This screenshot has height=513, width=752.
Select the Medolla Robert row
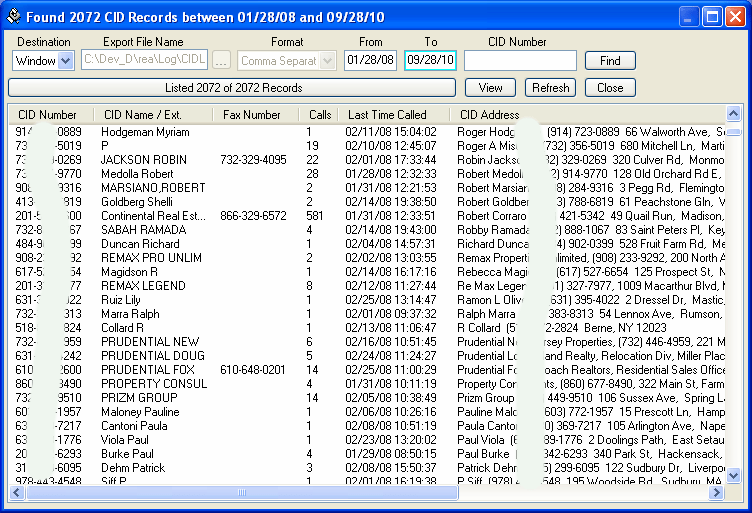point(367,174)
